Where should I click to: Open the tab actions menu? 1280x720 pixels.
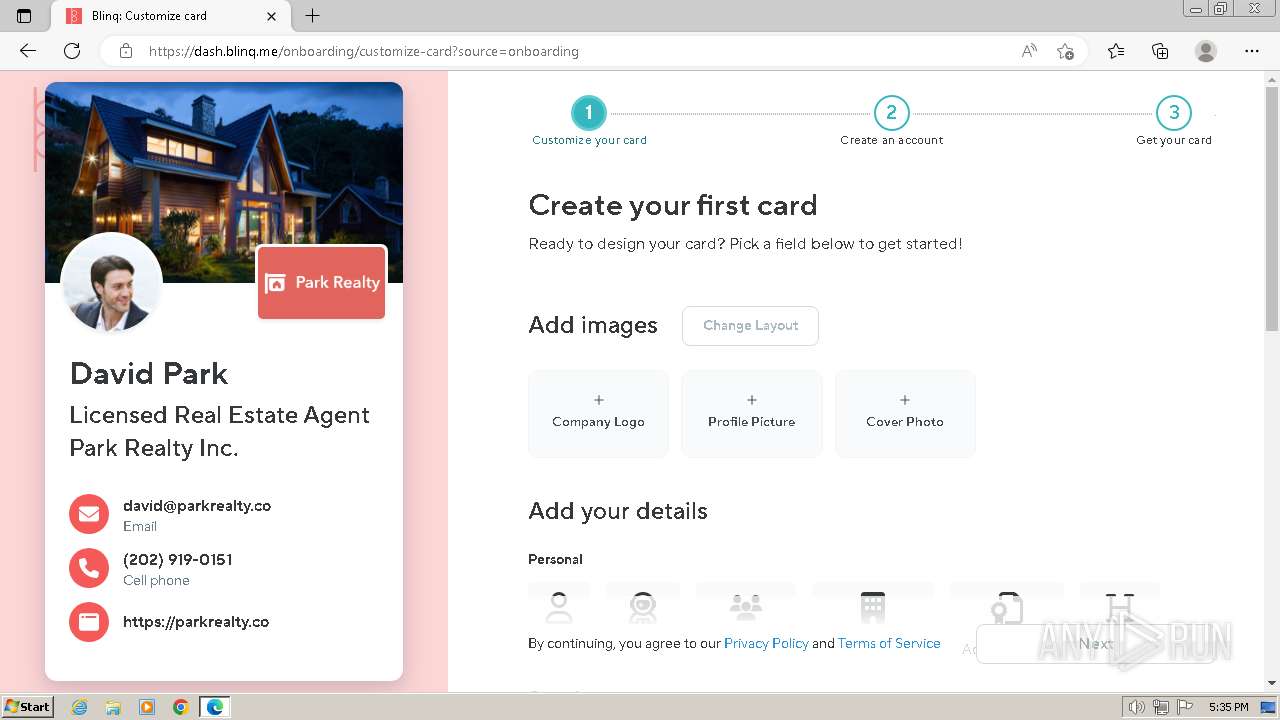(24, 16)
